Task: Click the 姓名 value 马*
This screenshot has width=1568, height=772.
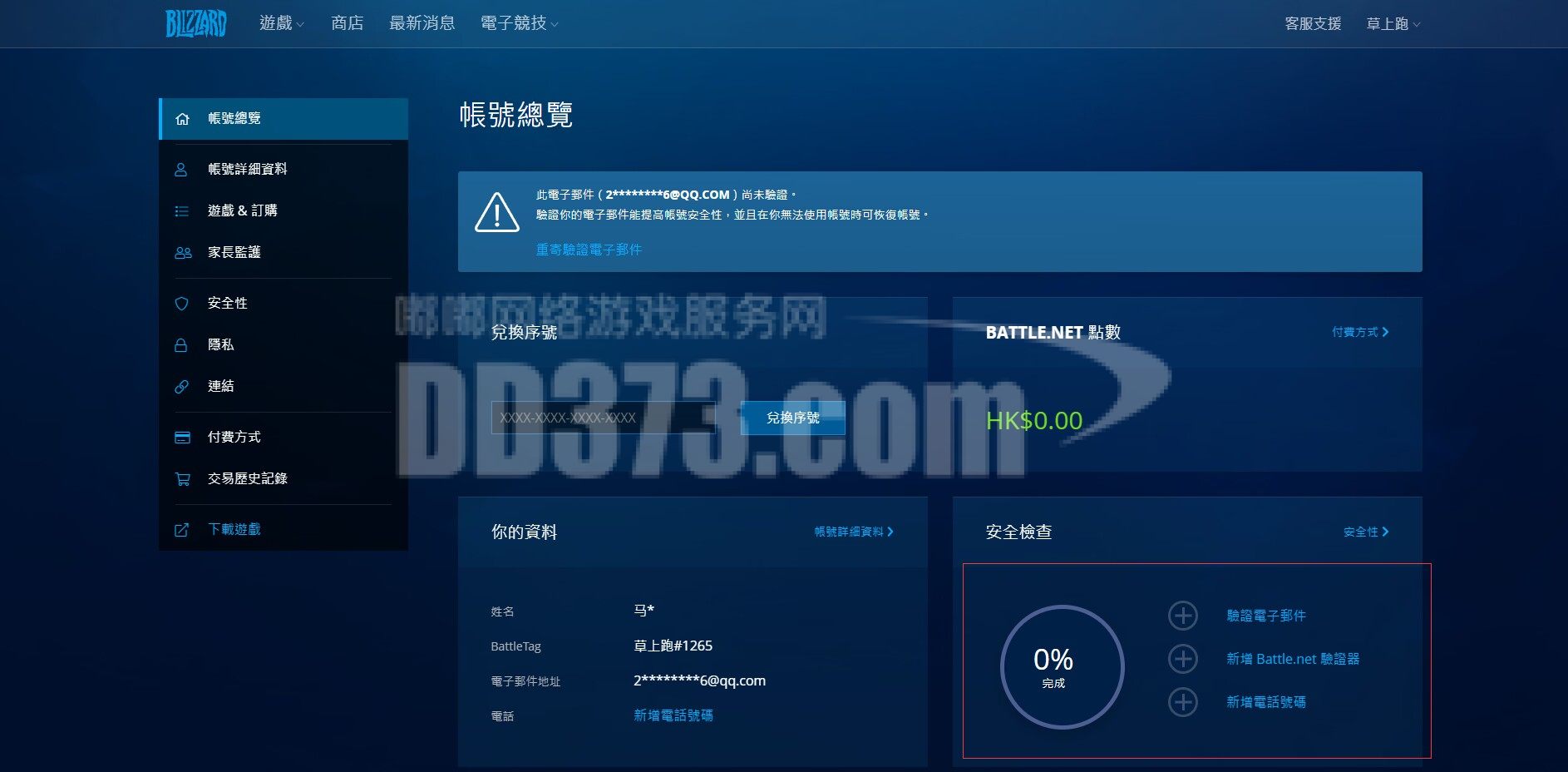Action: [643, 611]
